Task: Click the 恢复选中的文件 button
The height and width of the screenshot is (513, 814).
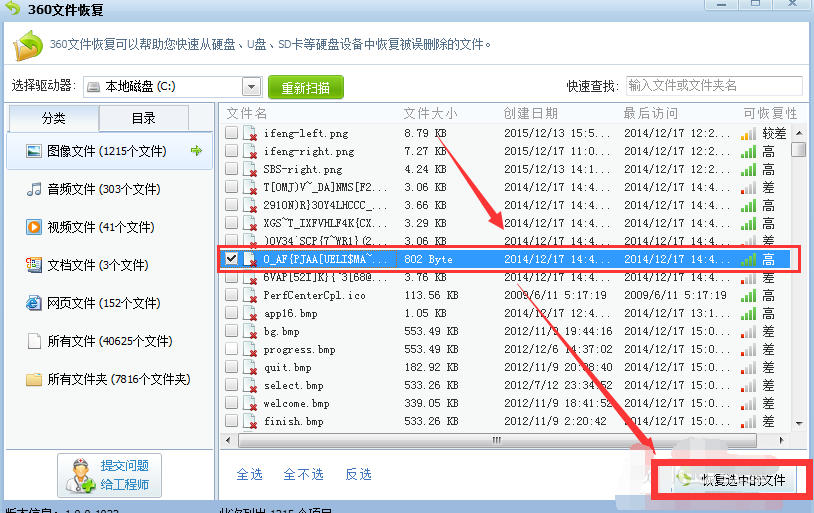Action: point(733,480)
